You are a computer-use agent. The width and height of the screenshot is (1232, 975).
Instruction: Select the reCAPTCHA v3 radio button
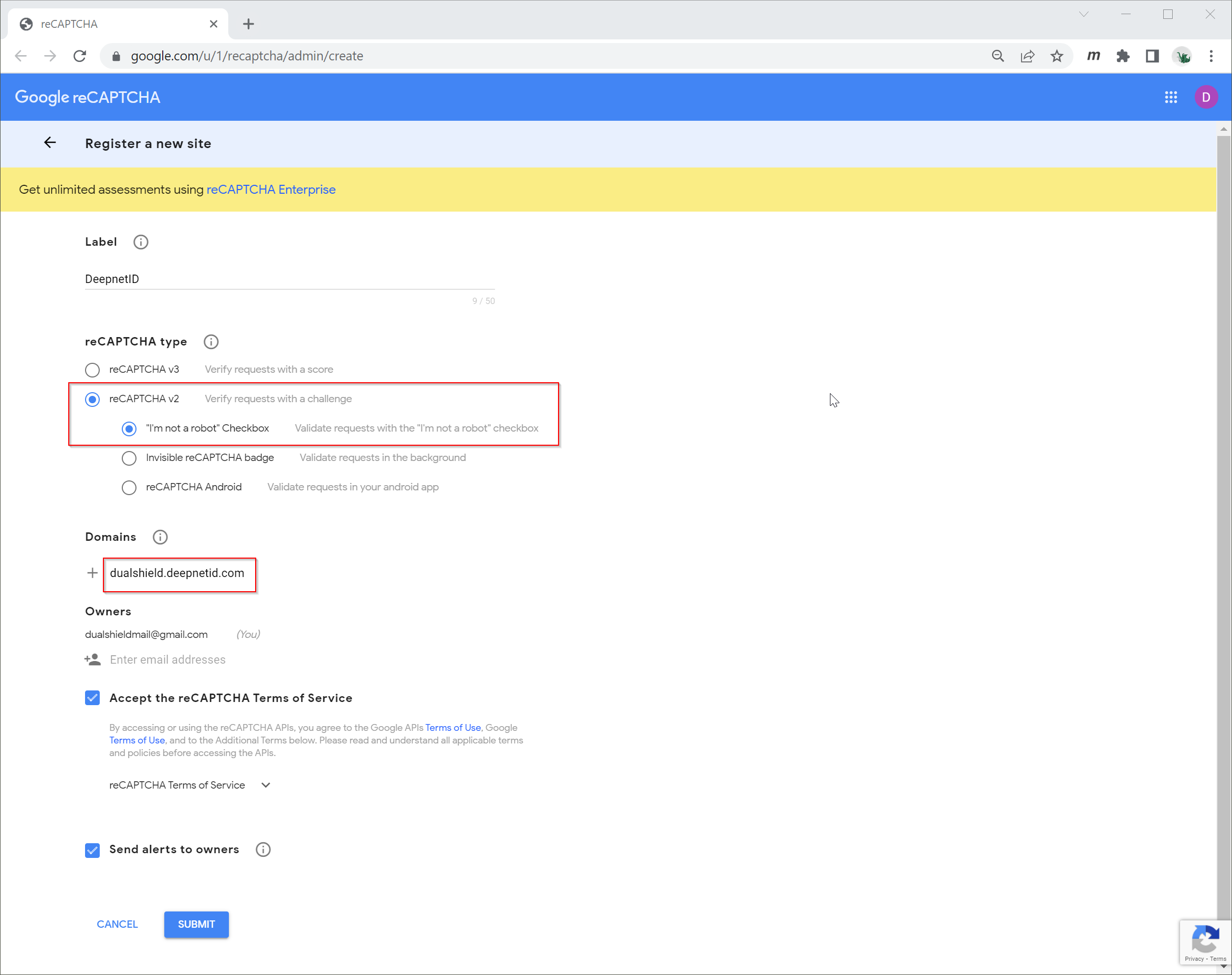tap(92, 370)
